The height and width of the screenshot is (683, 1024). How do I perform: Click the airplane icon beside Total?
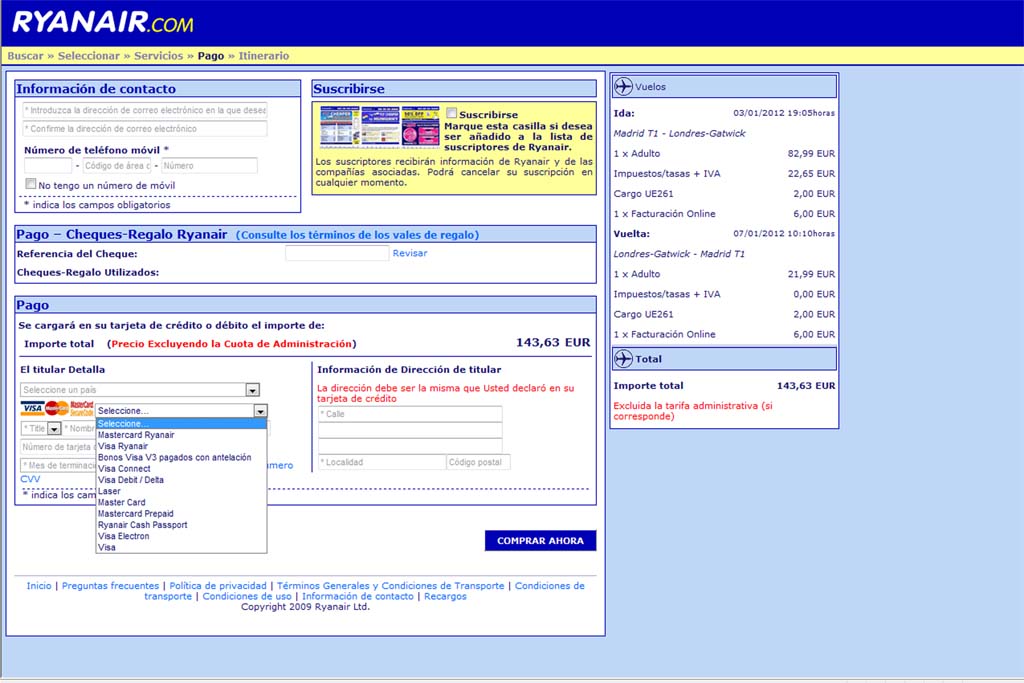[x=624, y=359]
